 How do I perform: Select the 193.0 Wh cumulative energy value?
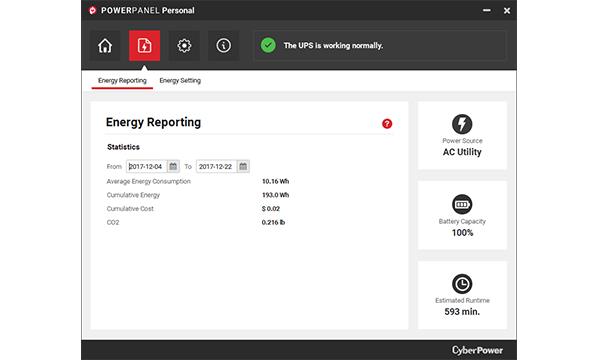pos(275,195)
